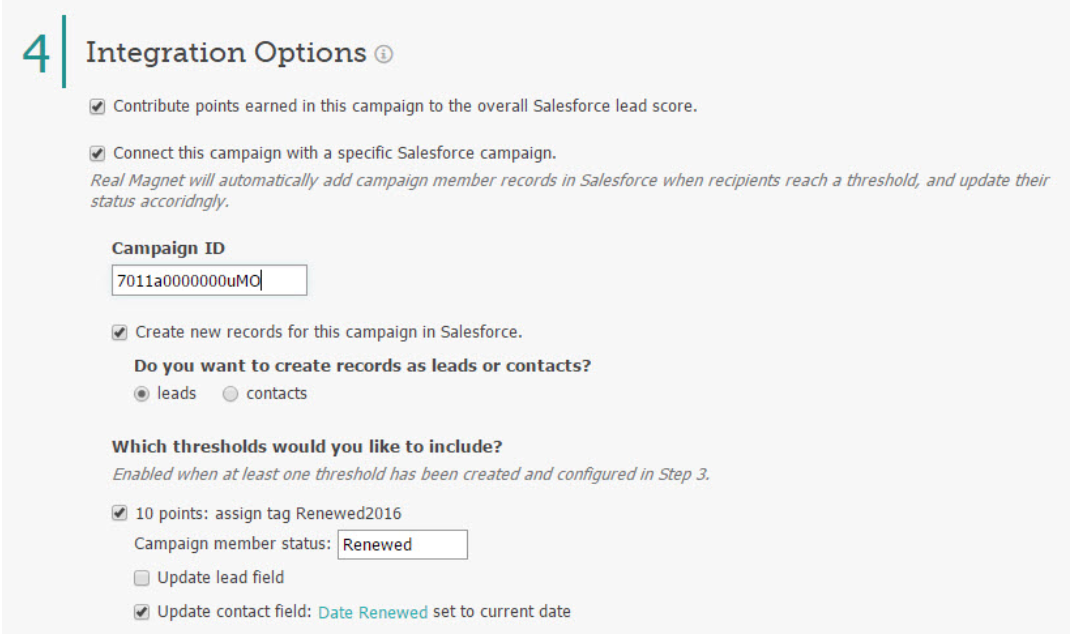Toggle Connect this campaign with Salesforce campaign
This screenshot has width=1070, height=634.
tap(98, 154)
